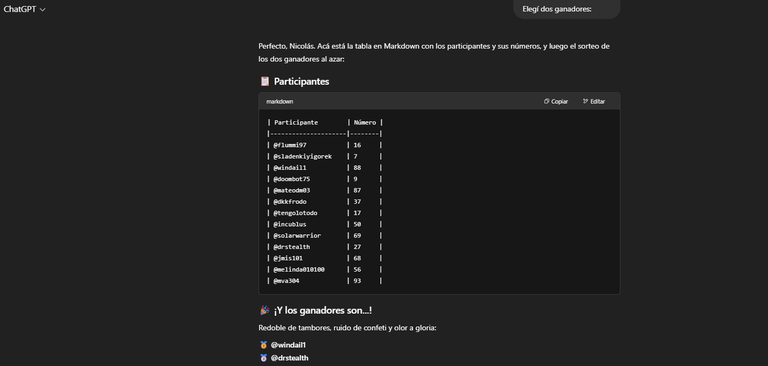The width and height of the screenshot is (768, 366).
Task: Click the '¡Y los ganadores son...!' heading
Action: click(x=322, y=311)
